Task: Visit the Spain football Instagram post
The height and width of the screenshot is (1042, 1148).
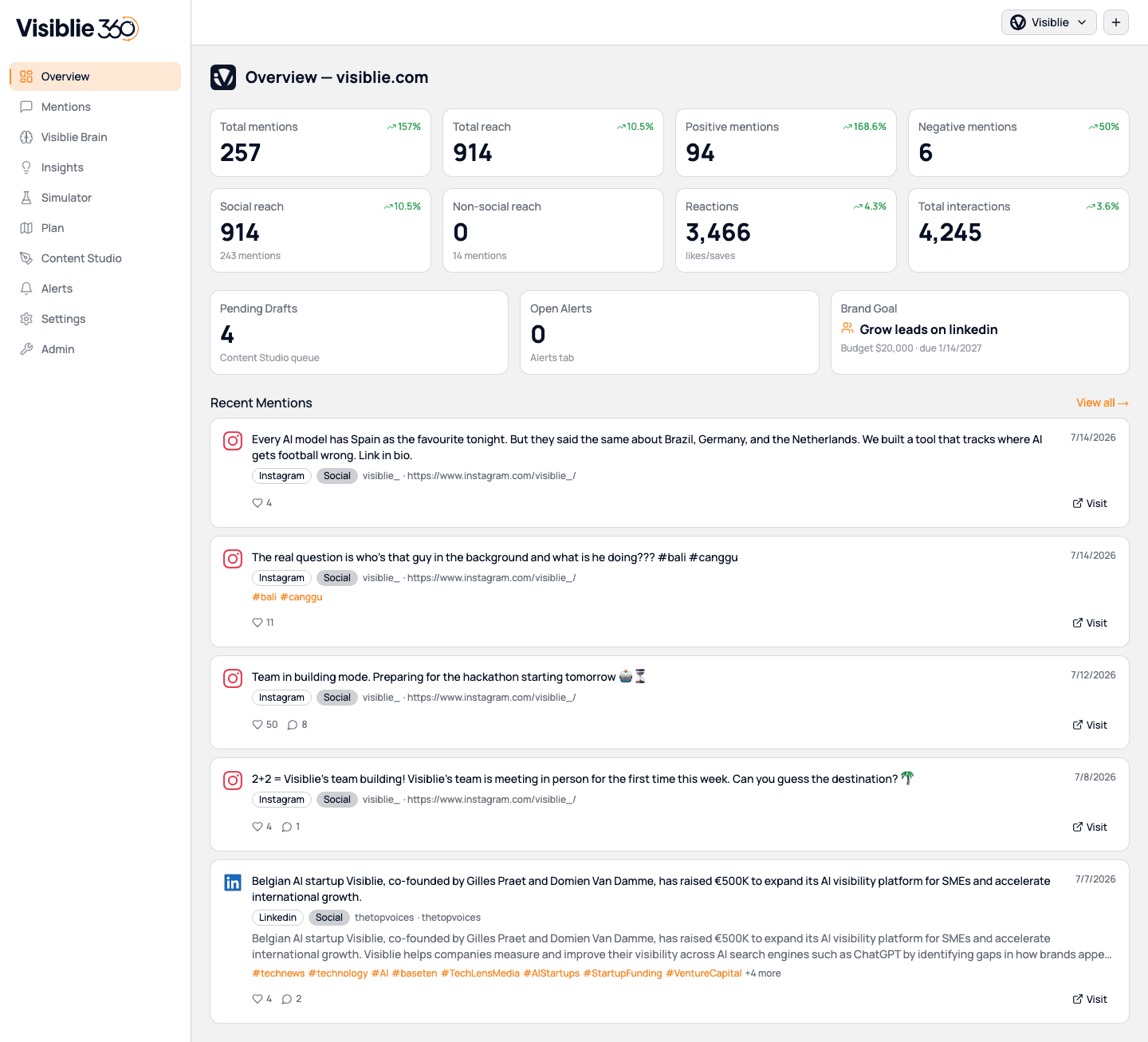Action: [x=1090, y=503]
